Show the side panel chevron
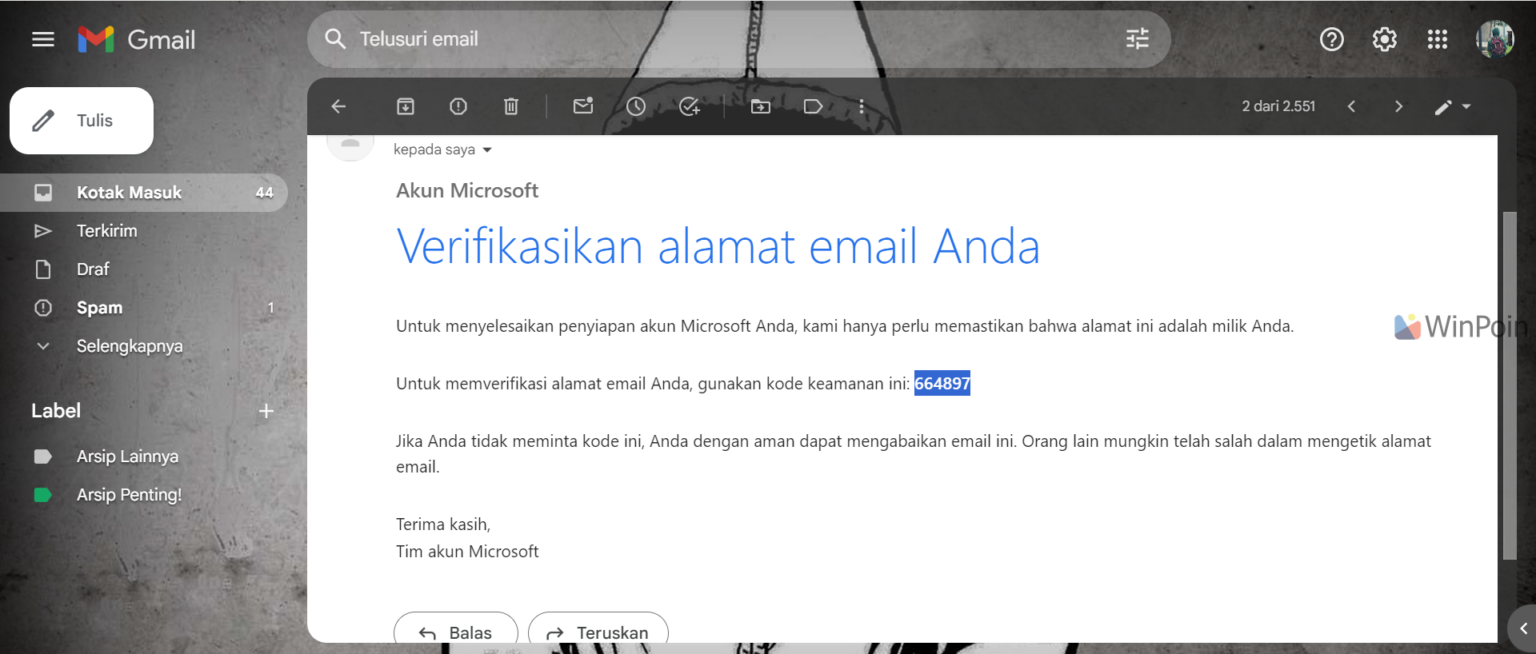The width and height of the screenshot is (1536, 654). pyautogui.click(x=1522, y=628)
